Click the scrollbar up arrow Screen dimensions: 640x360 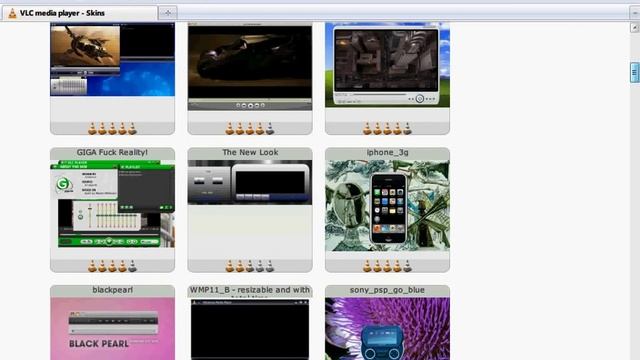pyautogui.click(x=635, y=28)
